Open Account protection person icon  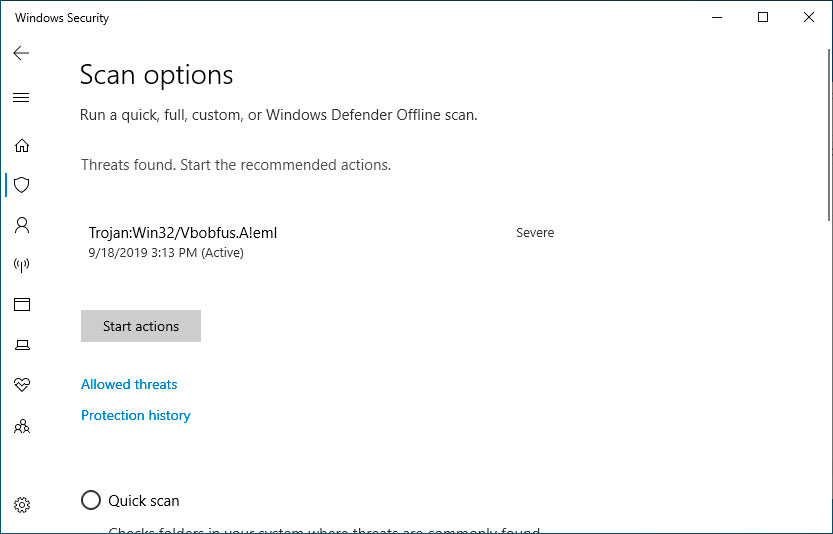21,225
